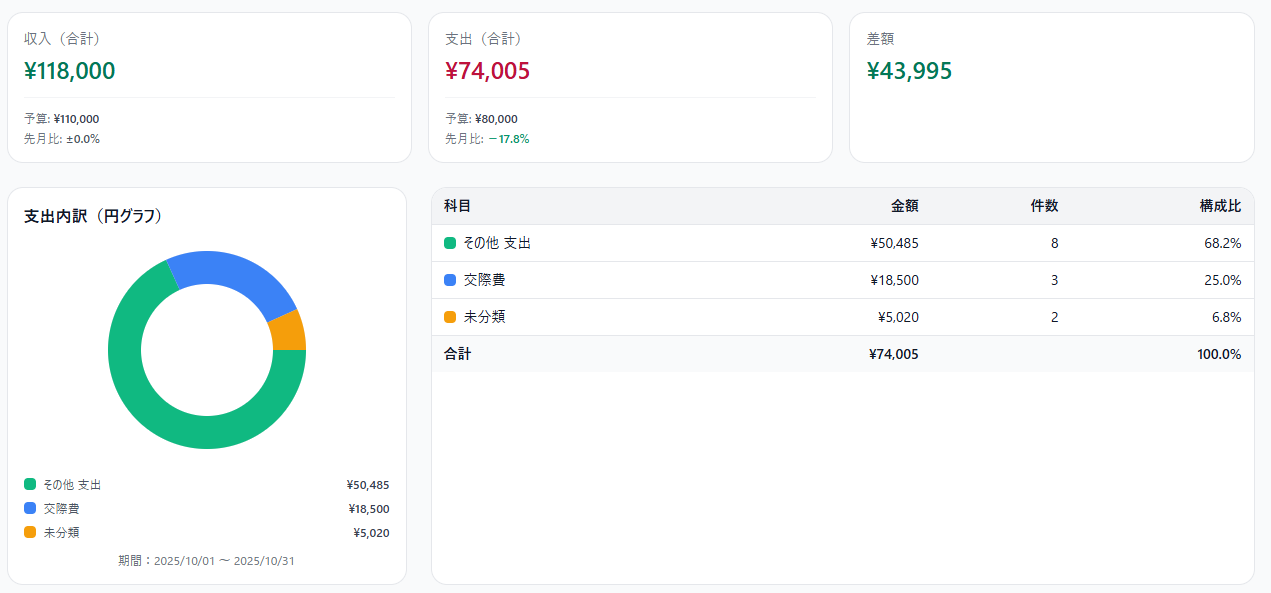Click the orange donut chart segment
Image resolution: width=1271 pixels, height=593 pixels.
pyautogui.click(x=290, y=330)
